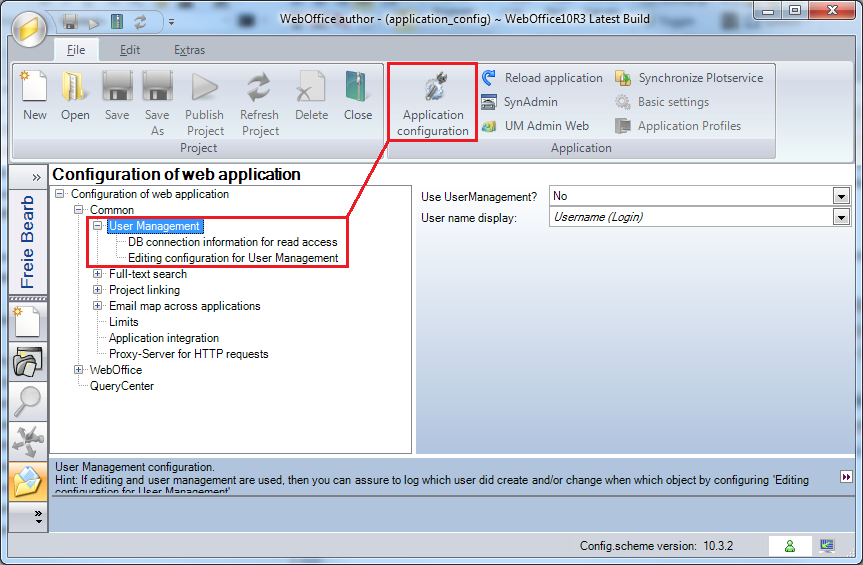The height and width of the screenshot is (565, 863).
Task: Switch to the Extras ribbon tab
Action: tap(189, 50)
